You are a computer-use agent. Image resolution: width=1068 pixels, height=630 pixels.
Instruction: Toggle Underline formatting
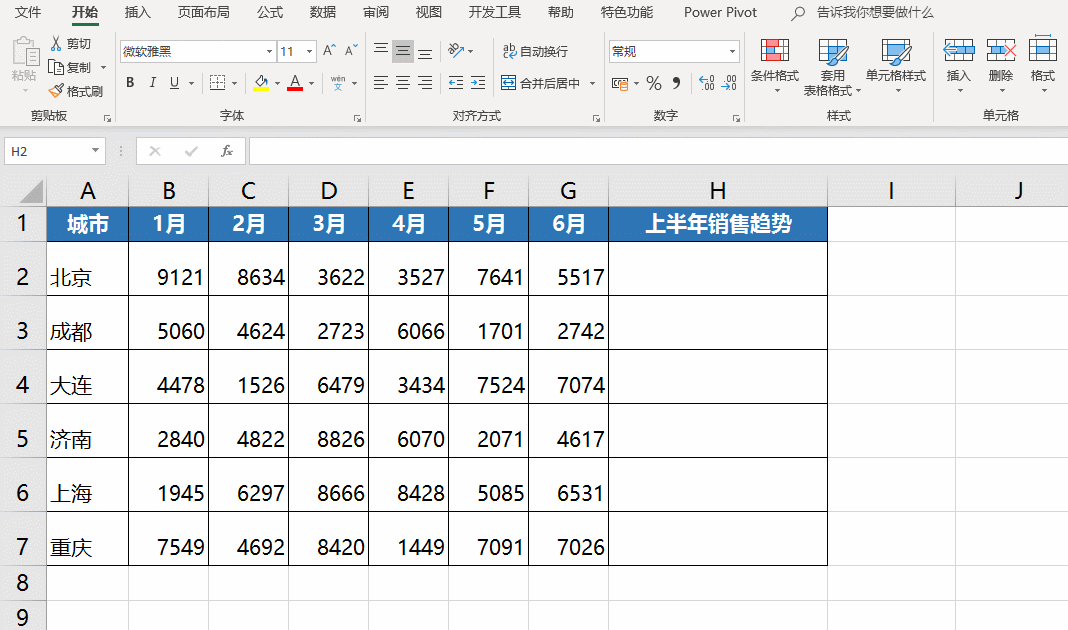pos(174,83)
